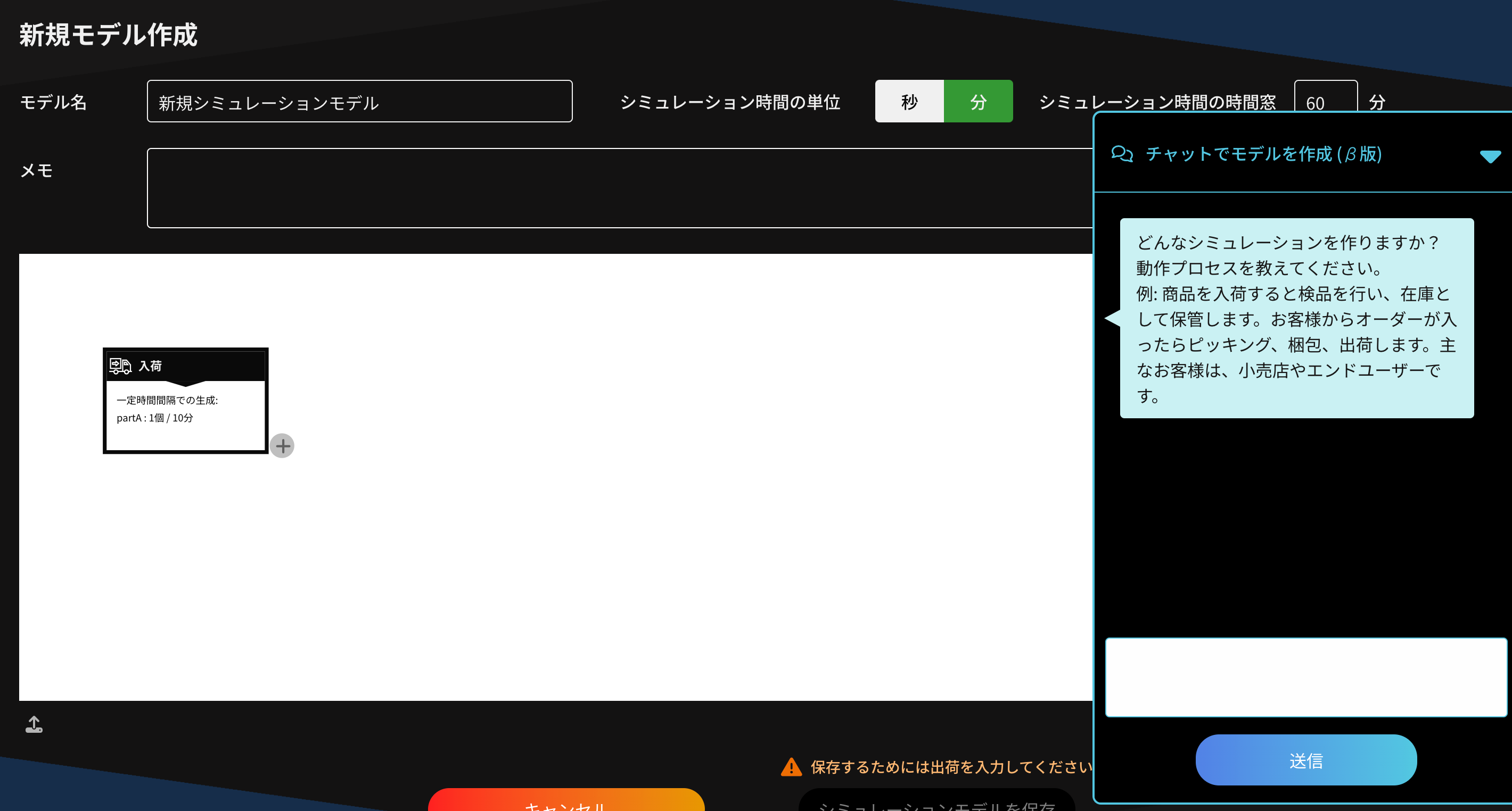Click the チャットでモデルを作成 header title

click(x=1264, y=154)
